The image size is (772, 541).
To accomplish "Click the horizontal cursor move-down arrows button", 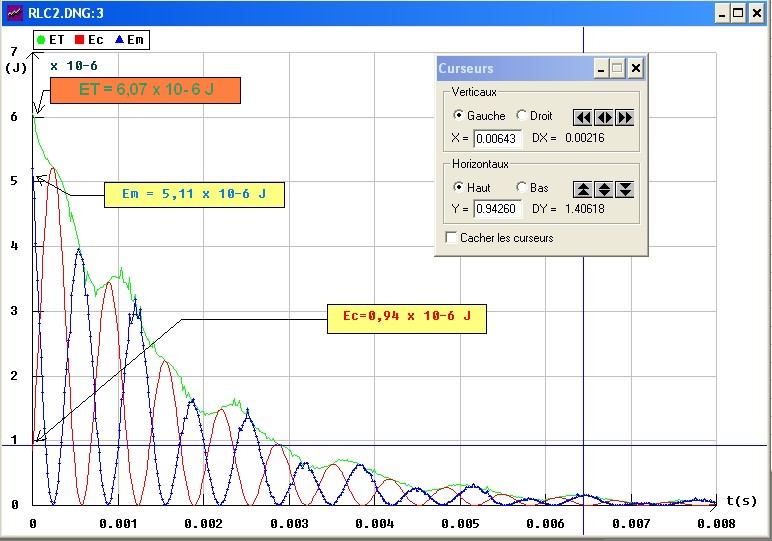I will 625,189.
